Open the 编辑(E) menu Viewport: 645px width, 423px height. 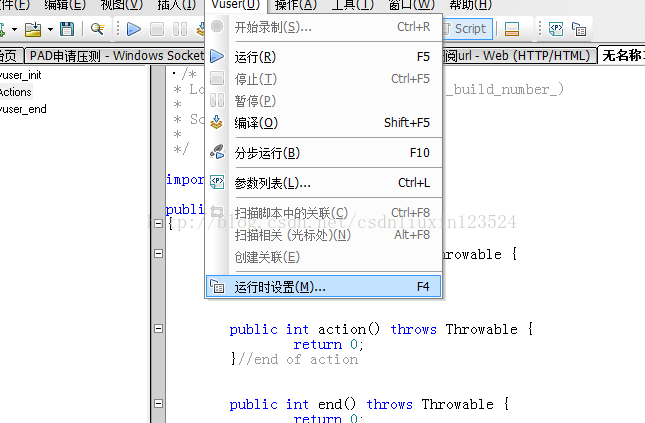tap(65, 5)
